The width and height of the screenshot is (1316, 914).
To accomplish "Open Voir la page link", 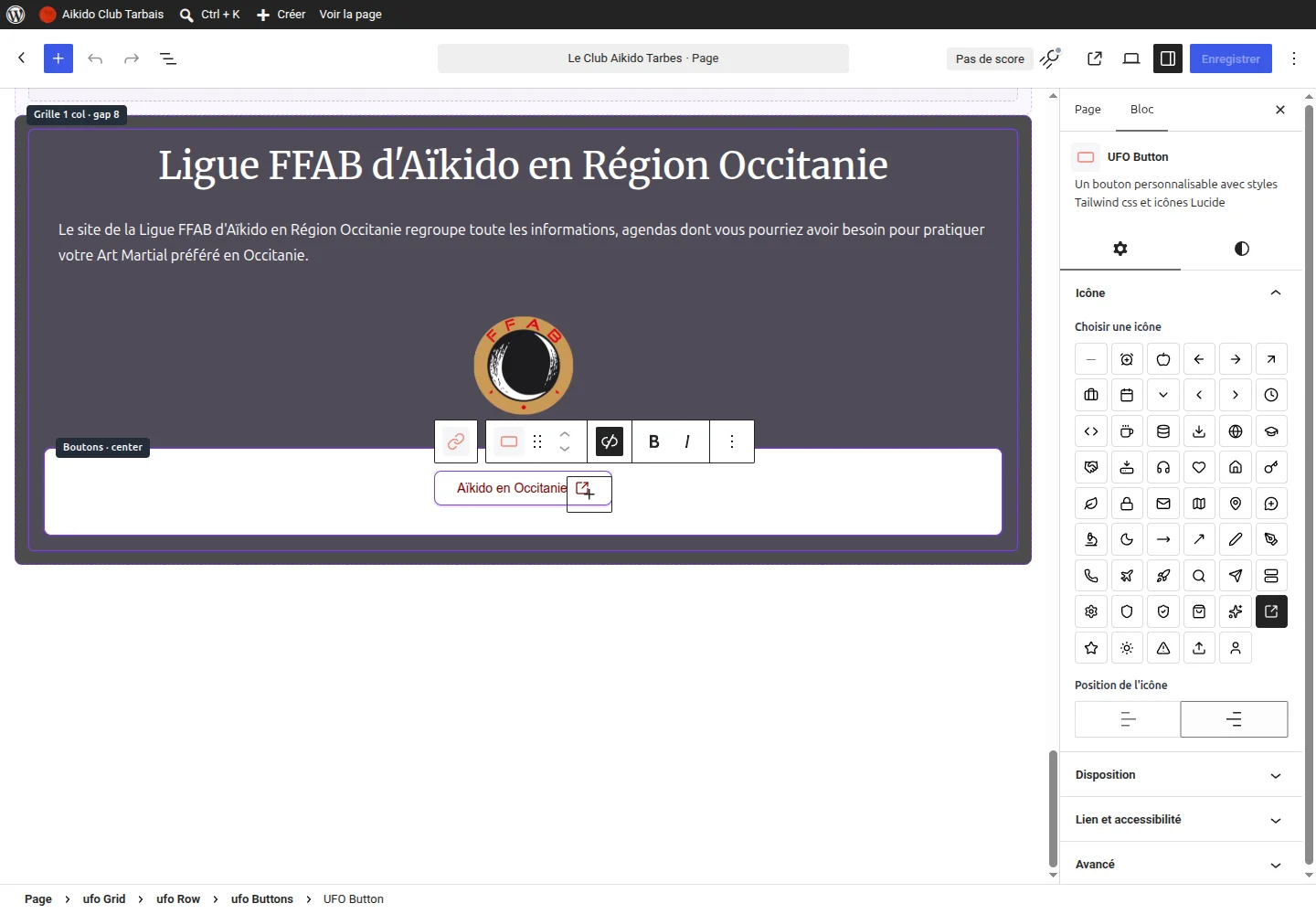I will (350, 15).
